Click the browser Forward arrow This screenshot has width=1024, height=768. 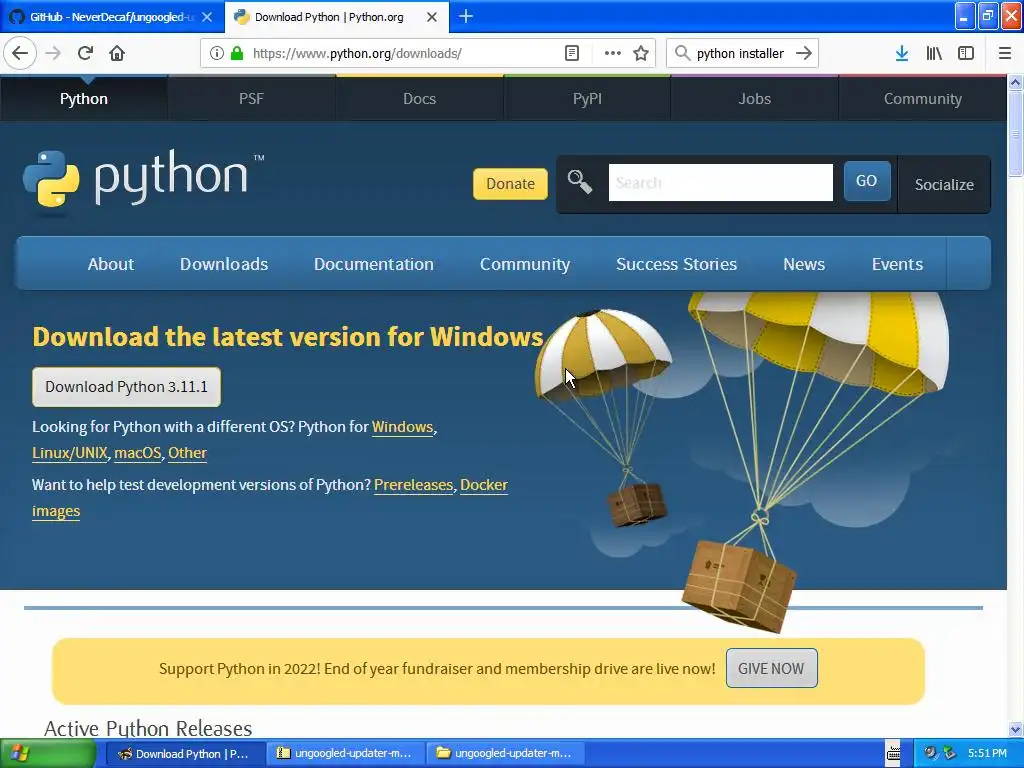pyautogui.click(x=53, y=54)
